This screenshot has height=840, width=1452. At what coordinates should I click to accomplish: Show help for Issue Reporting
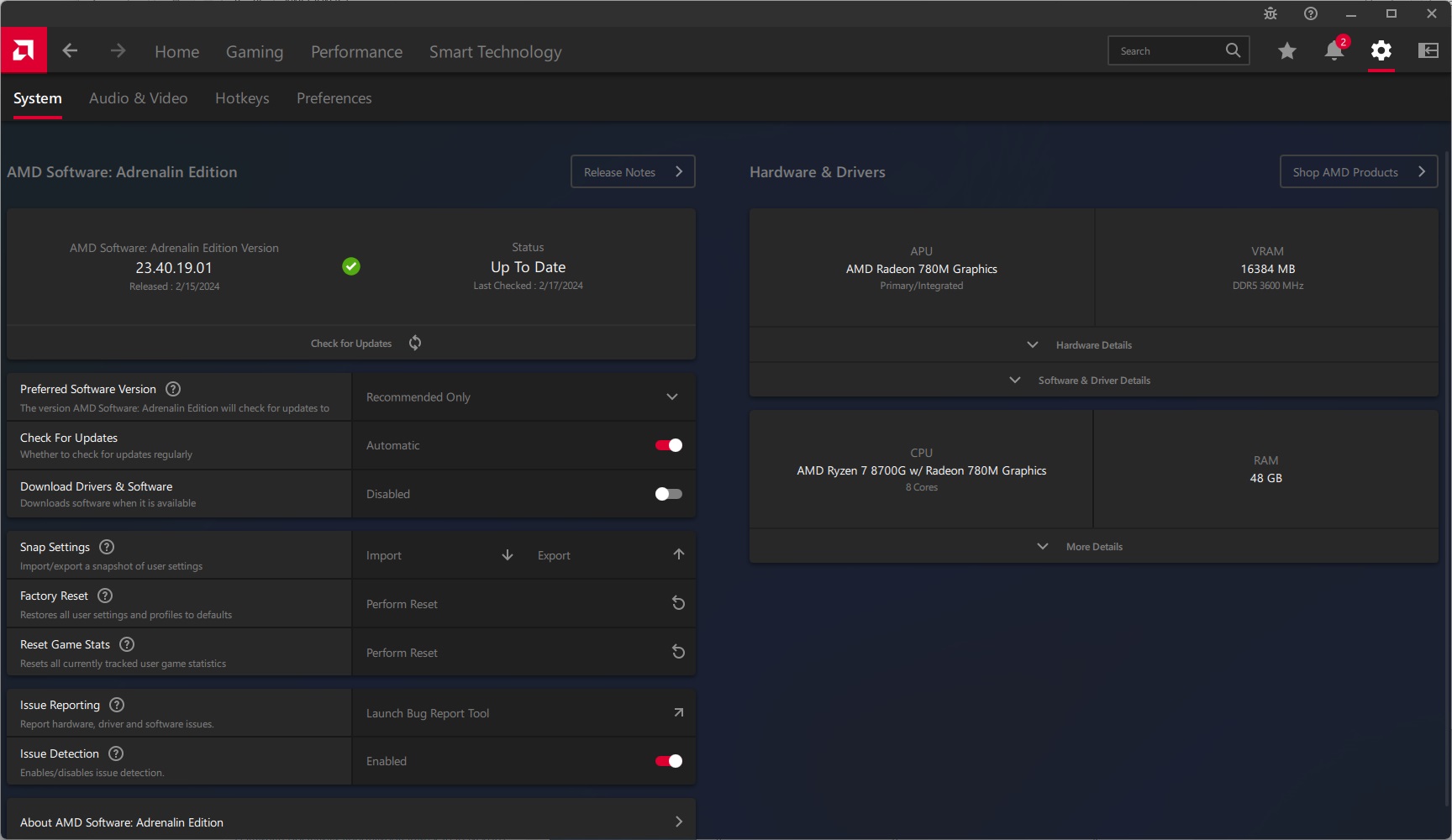(x=117, y=705)
